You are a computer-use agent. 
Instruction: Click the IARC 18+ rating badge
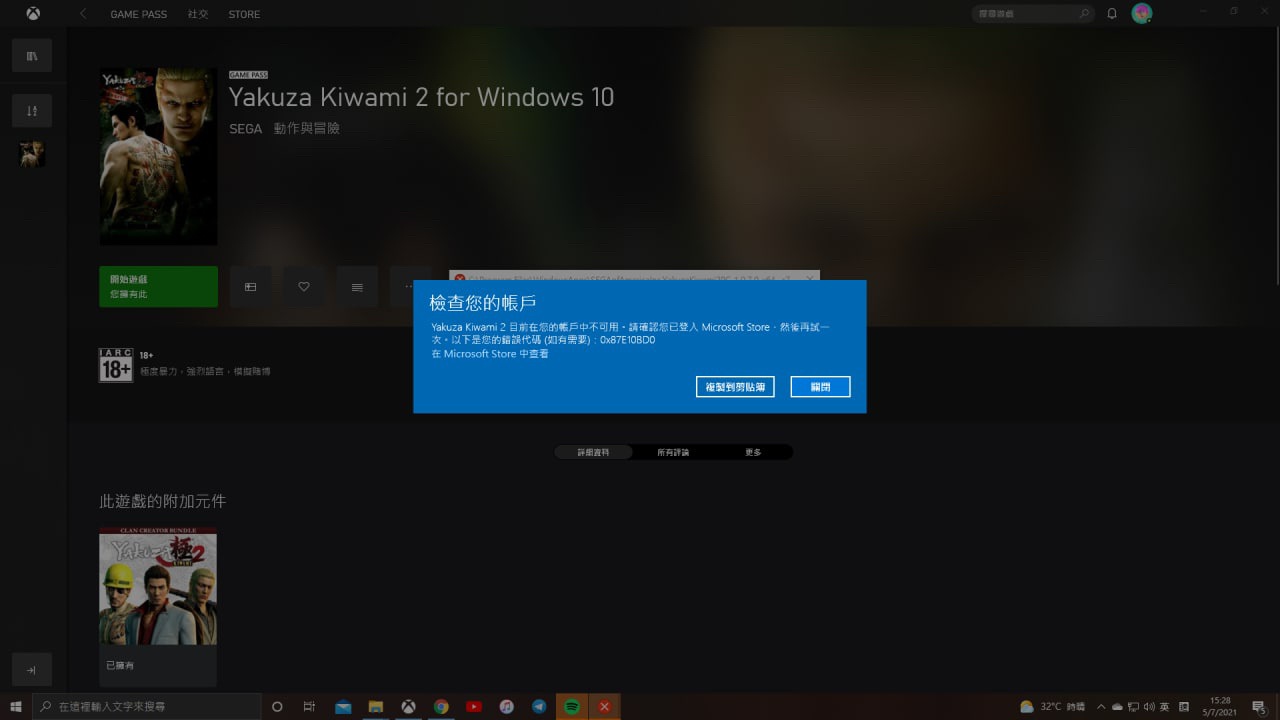point(116,365)
